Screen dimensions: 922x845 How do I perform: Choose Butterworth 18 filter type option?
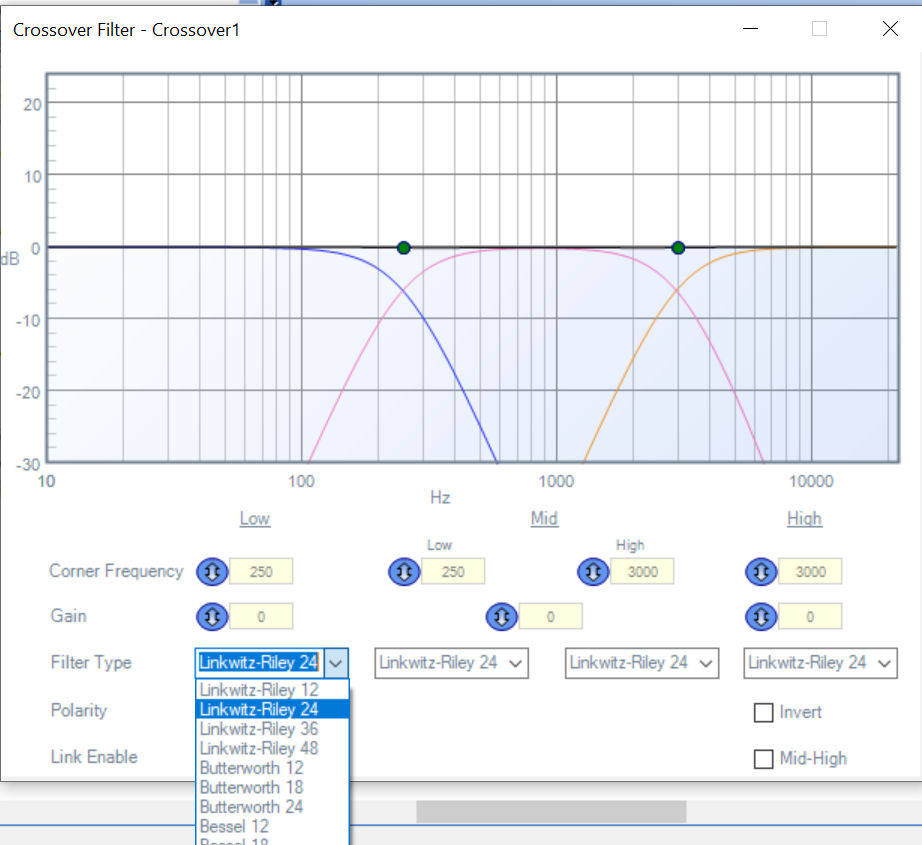tap(251, 787)
